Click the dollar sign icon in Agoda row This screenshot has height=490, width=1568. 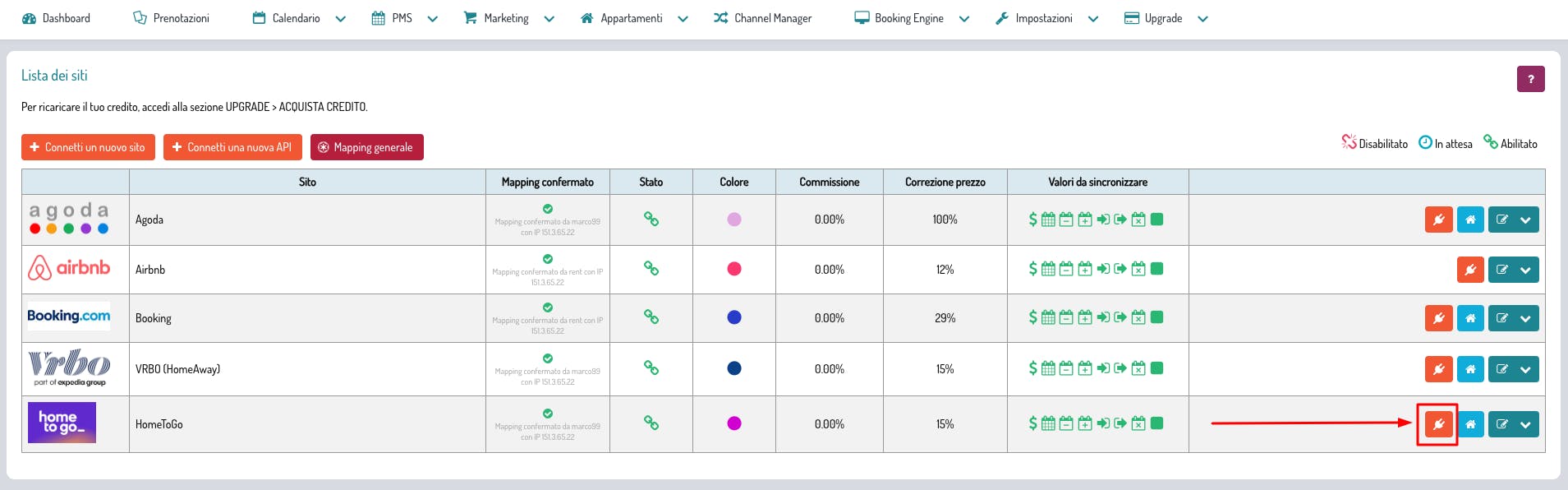click(1032, 220)
